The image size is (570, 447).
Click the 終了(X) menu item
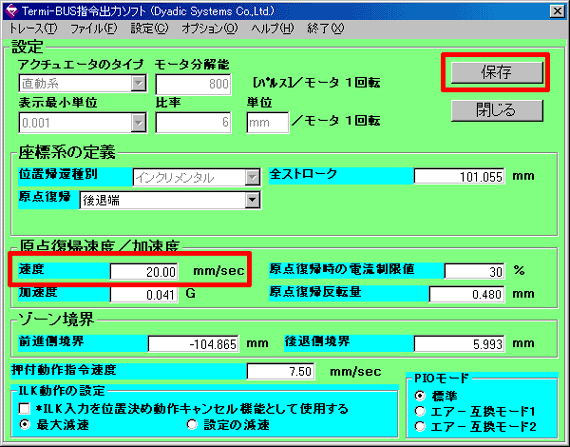tap(325, 28)
